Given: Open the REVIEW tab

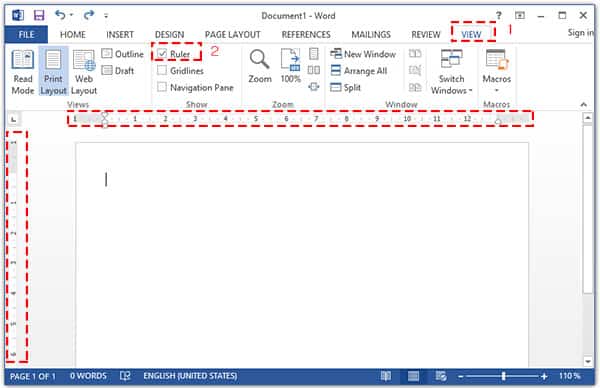Looking at the screenshot, I should coord(426,35).
